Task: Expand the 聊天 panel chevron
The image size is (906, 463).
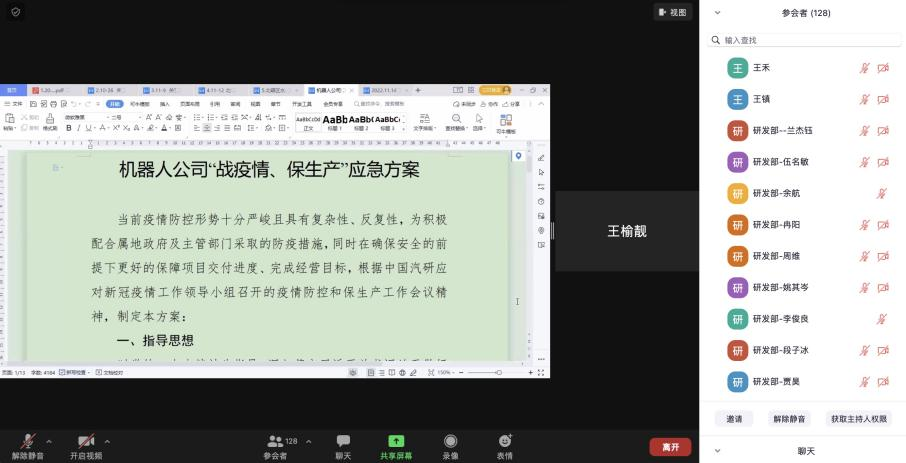Action: click(x=717, y=451)
